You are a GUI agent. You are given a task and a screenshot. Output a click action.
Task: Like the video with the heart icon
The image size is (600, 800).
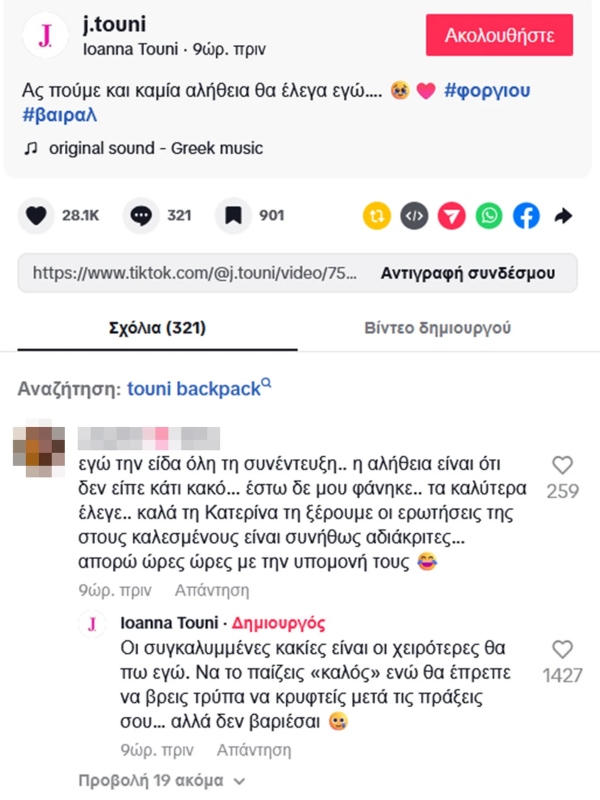coord(36,215)
